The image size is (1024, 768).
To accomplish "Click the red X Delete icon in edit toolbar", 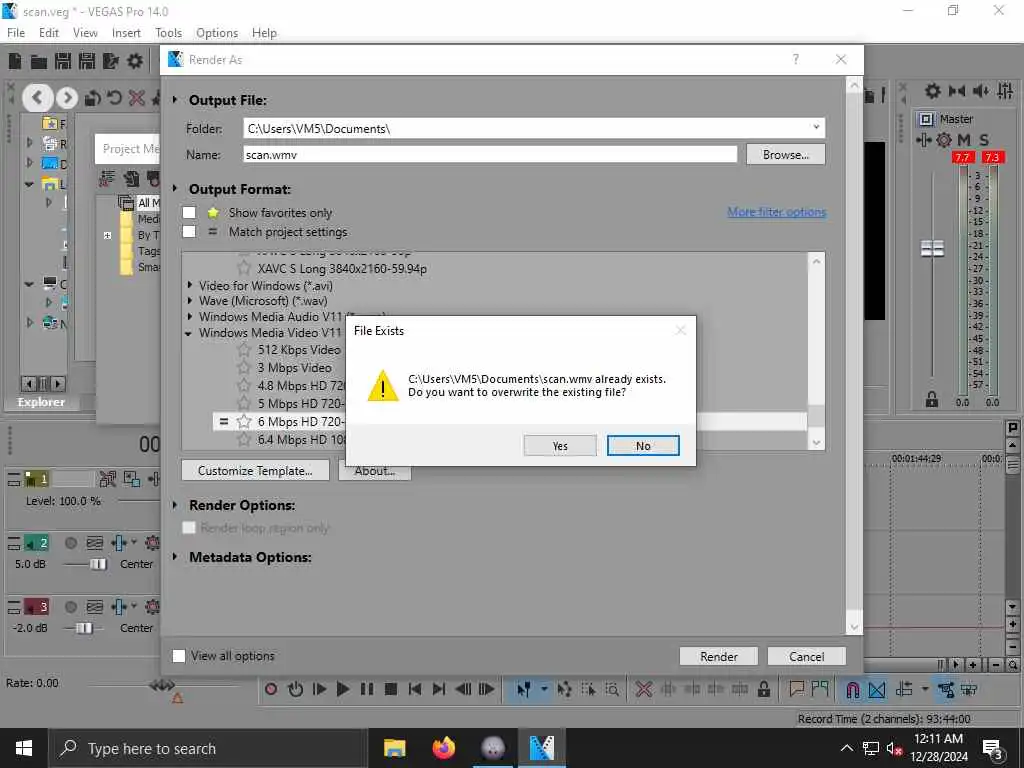I will point(644,689).
